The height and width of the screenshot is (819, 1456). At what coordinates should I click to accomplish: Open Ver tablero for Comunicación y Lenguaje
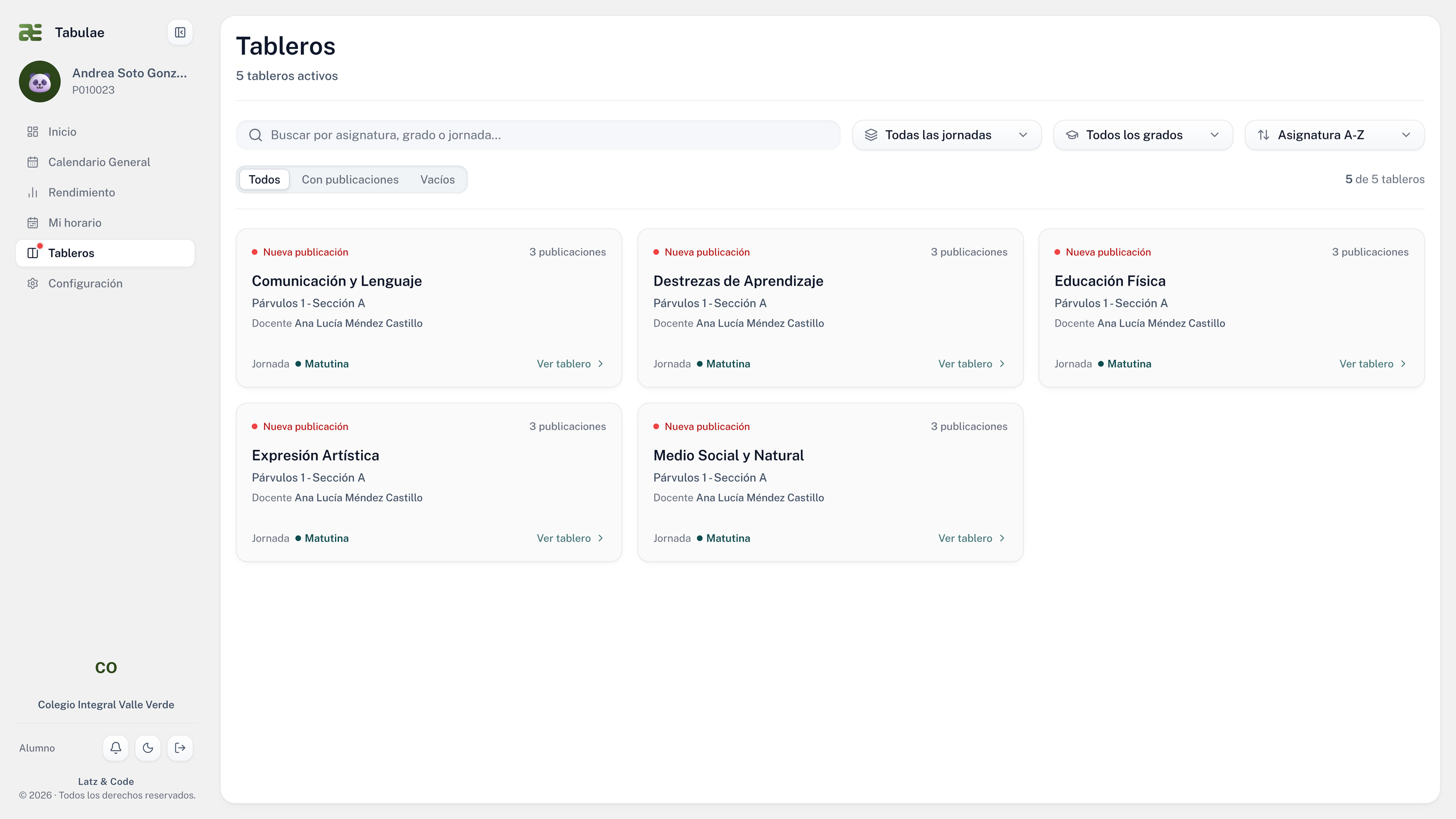pos(570,364)
